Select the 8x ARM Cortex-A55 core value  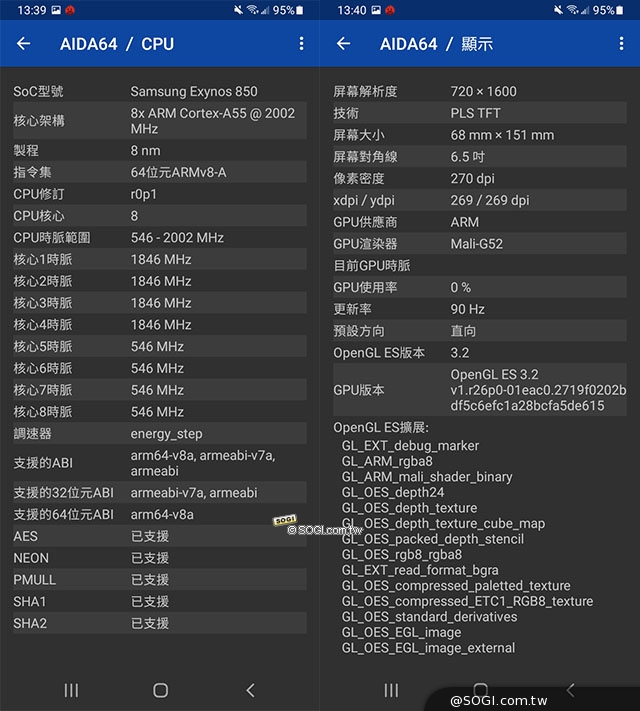[x=213, y=121]
